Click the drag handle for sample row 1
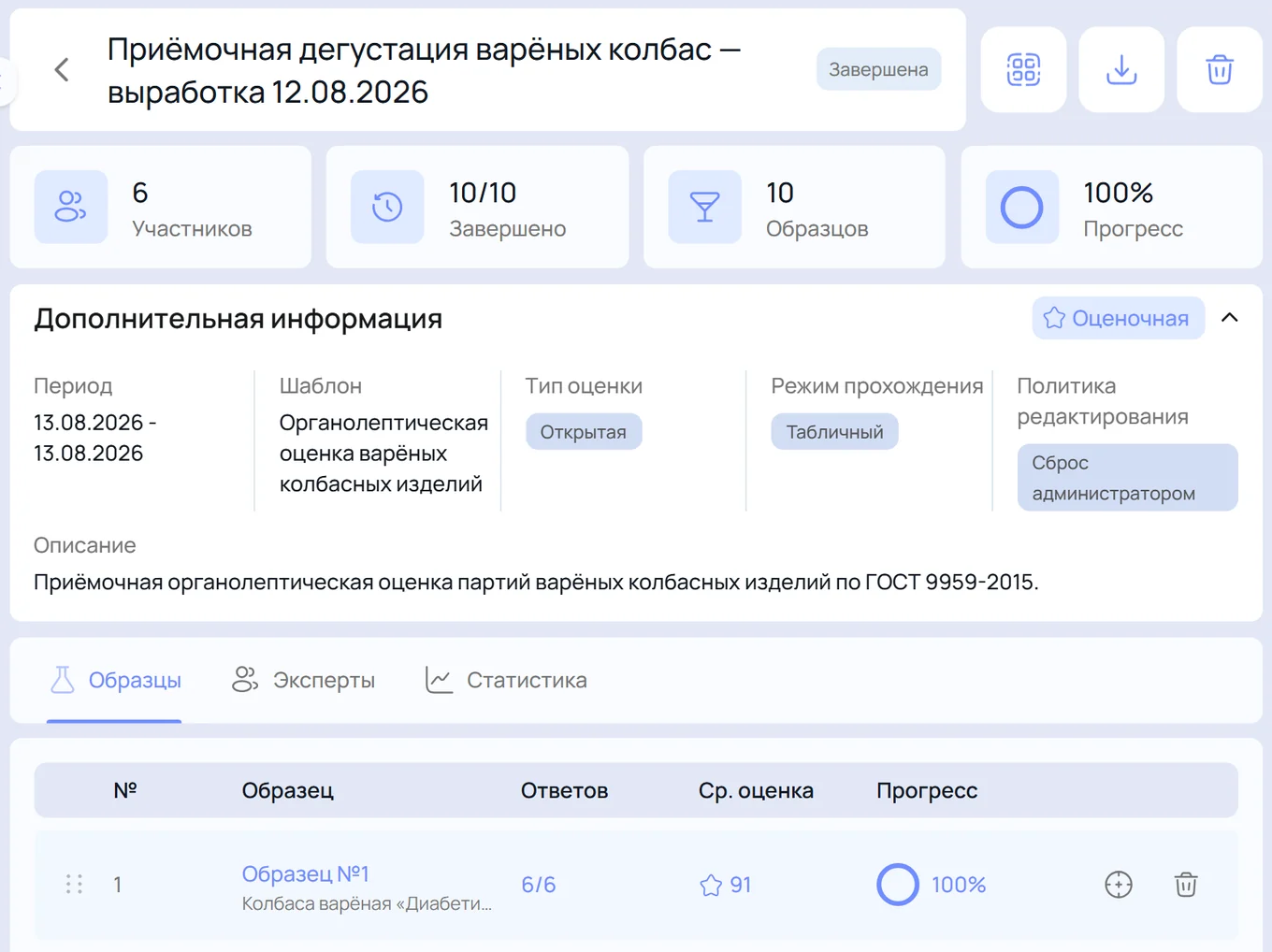 75,884
